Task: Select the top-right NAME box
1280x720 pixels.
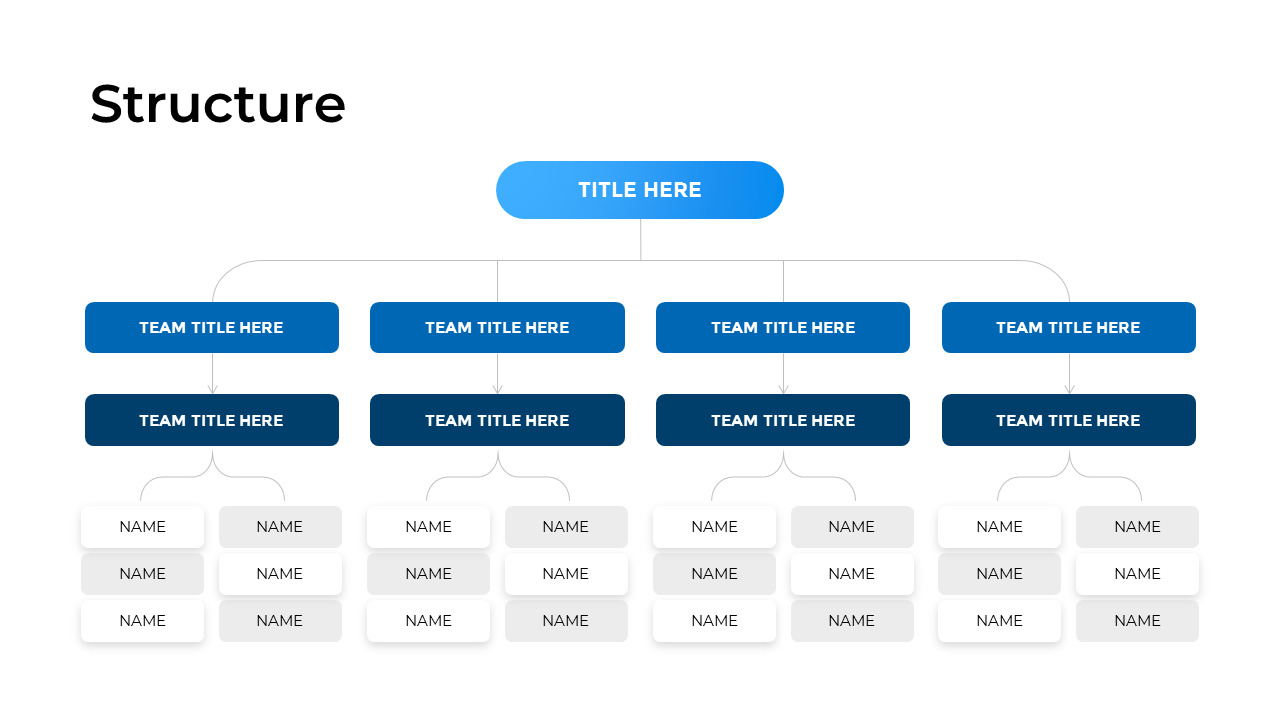Action: [1137, 527]
